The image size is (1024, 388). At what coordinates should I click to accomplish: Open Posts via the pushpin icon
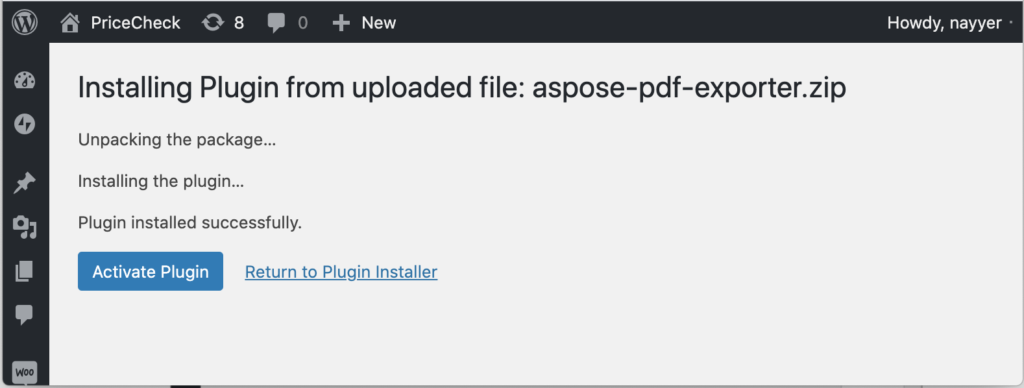point(25,183)
